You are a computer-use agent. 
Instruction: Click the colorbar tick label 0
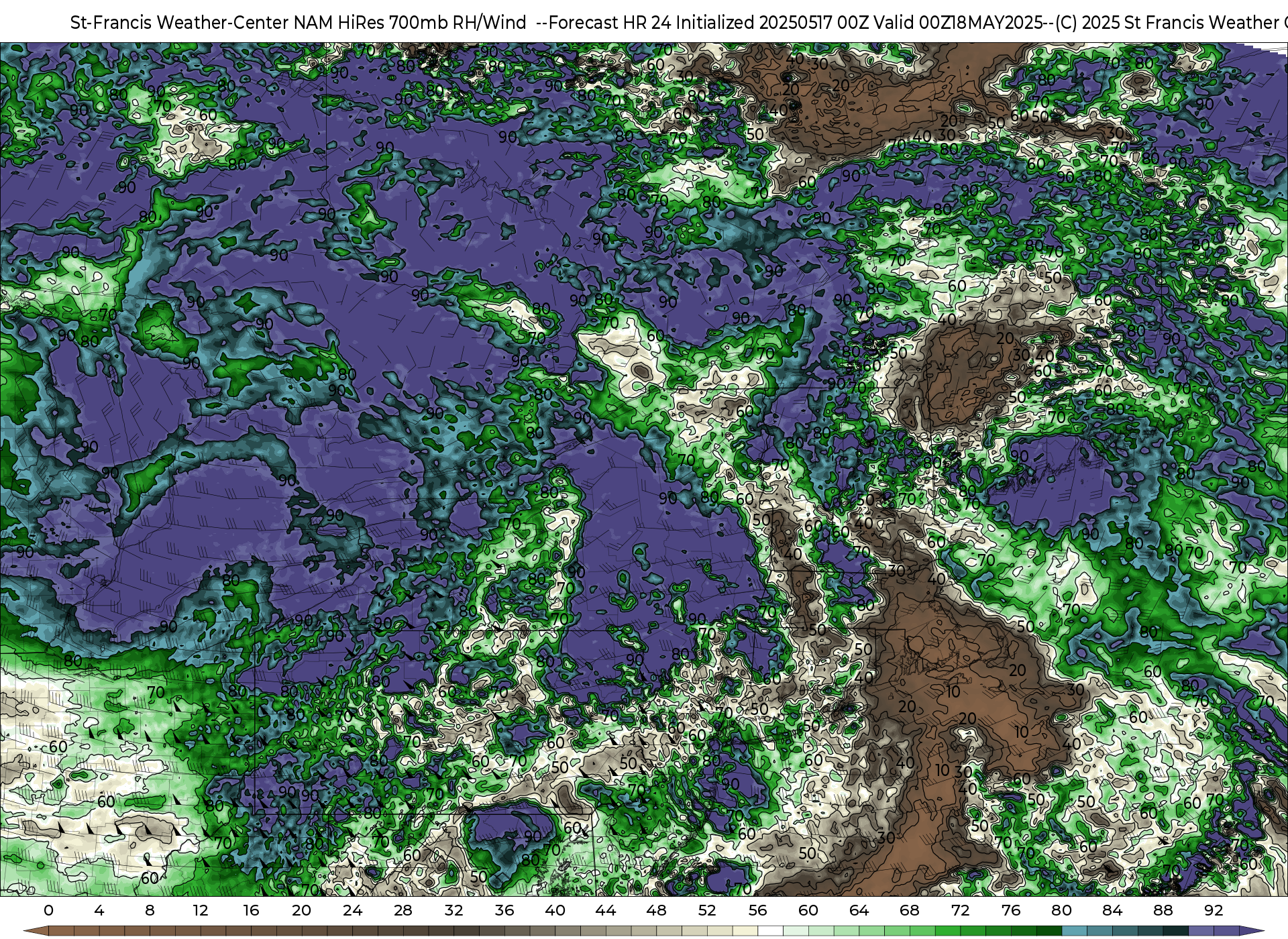48,910
